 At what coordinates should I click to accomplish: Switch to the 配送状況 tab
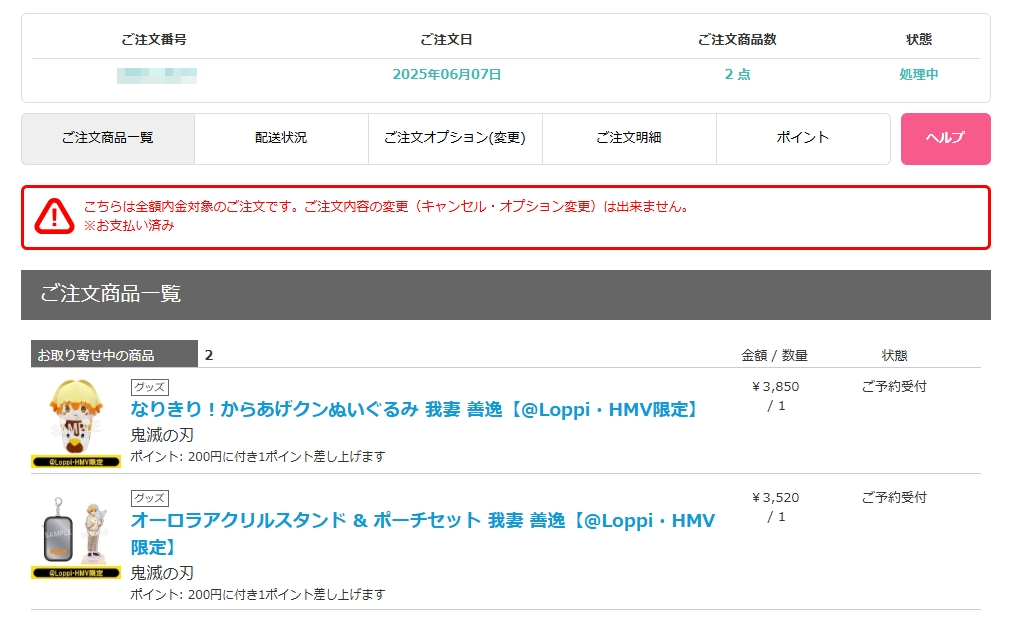(281, 139)
